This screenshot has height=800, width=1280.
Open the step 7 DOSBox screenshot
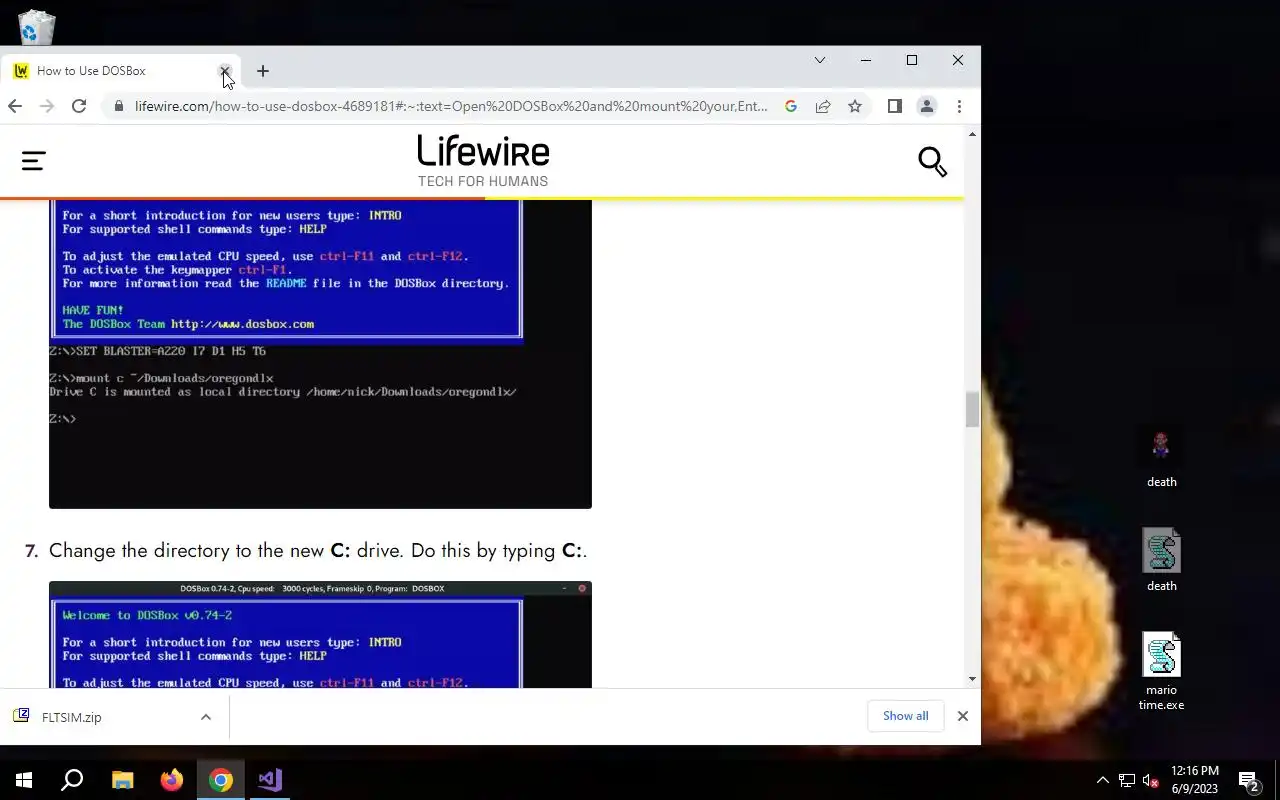click(x=320, y=634)
